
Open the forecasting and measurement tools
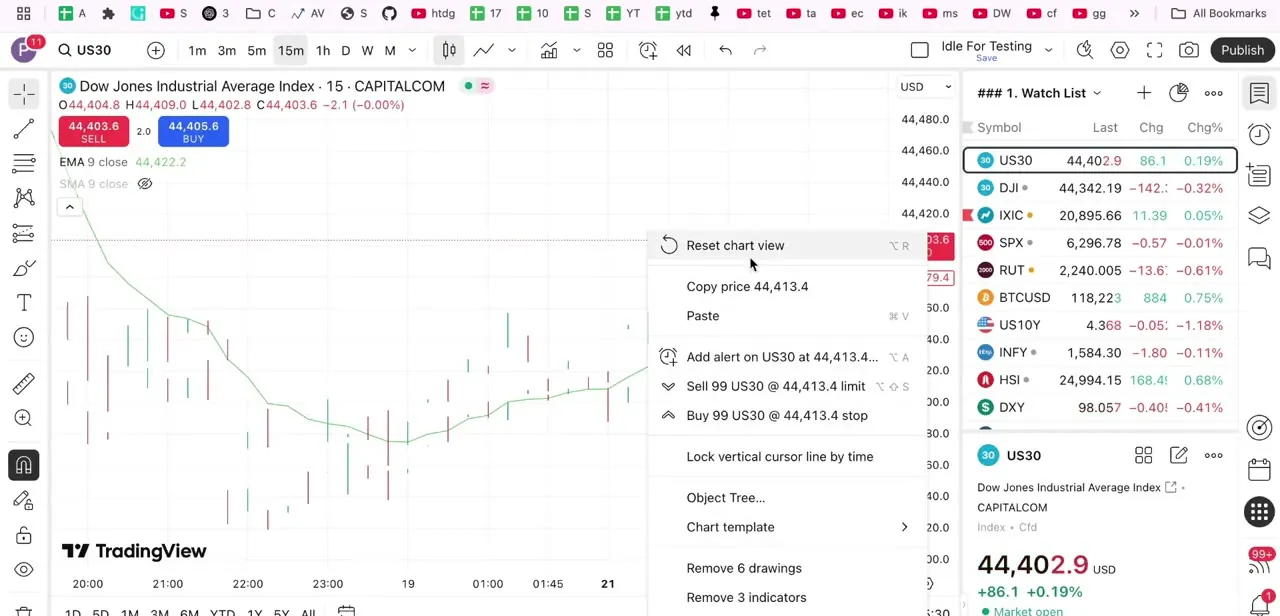(24, 233)
